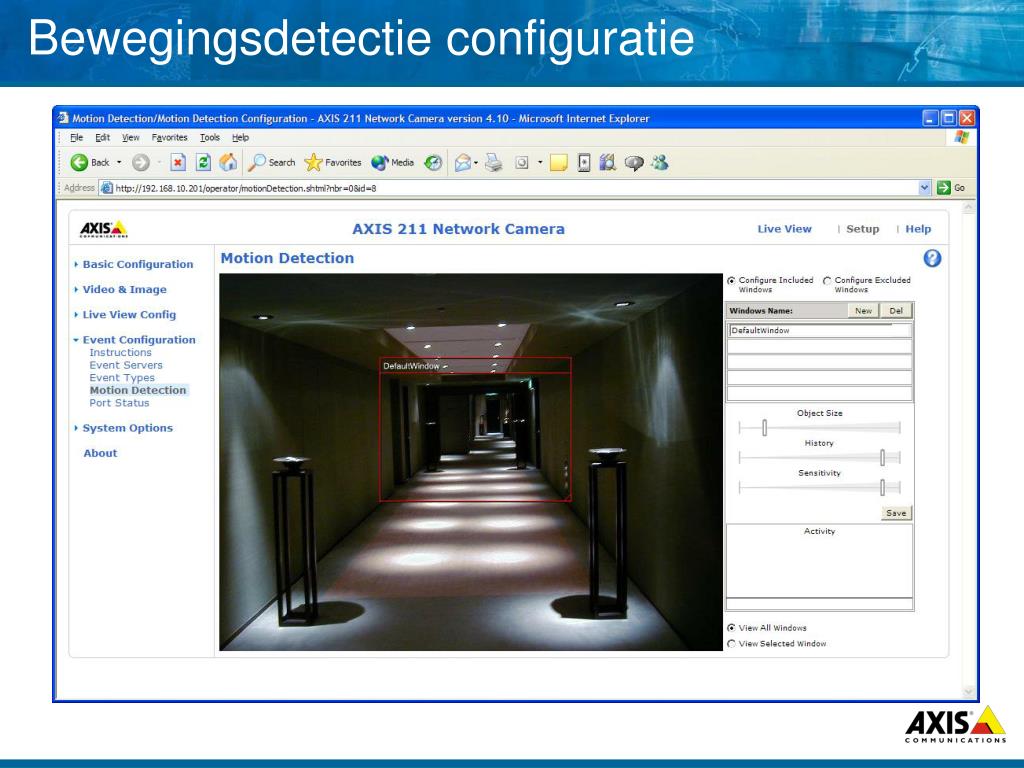Open Instructions under Event Configuration
Image resolution: width=1024 pixels, height=768 pixels.
(x=120, y=353)
